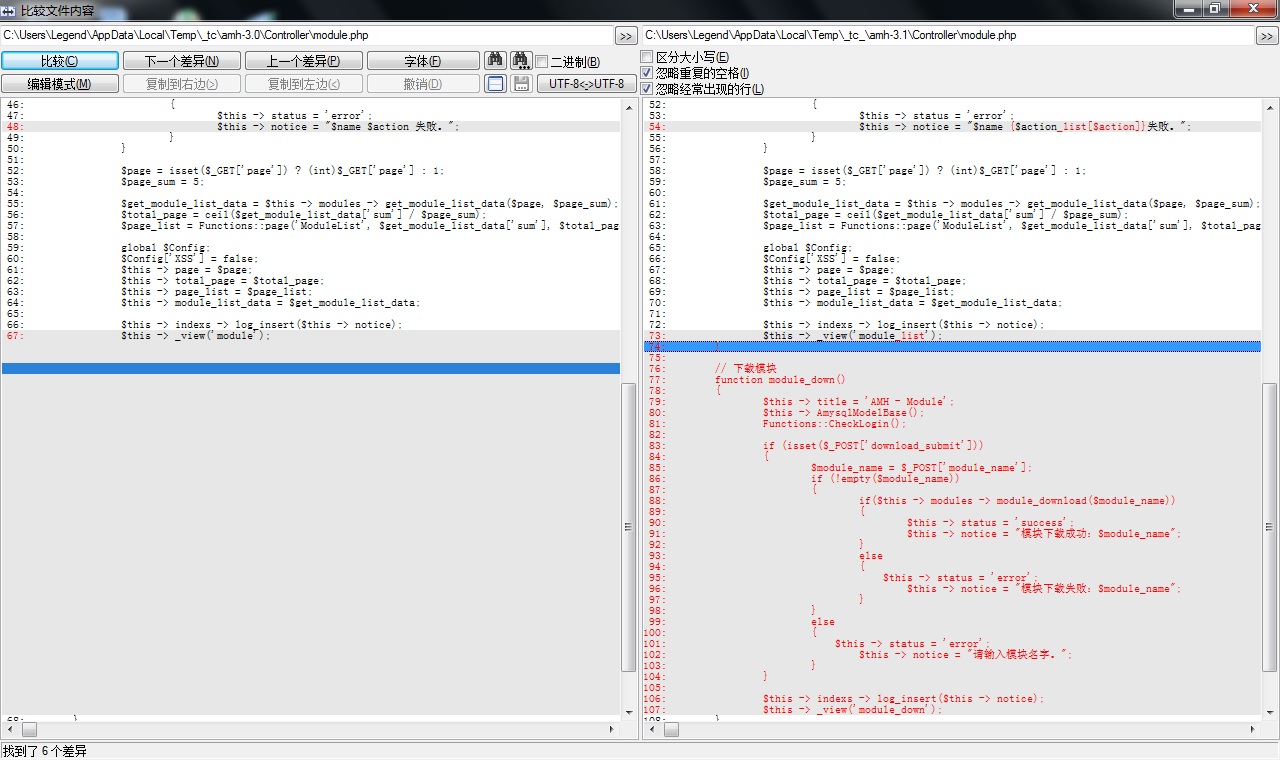Click right pane horizontal scroll-right arrow
The height and width of the screenshot is (760, 1280).
pos(1253,730)
